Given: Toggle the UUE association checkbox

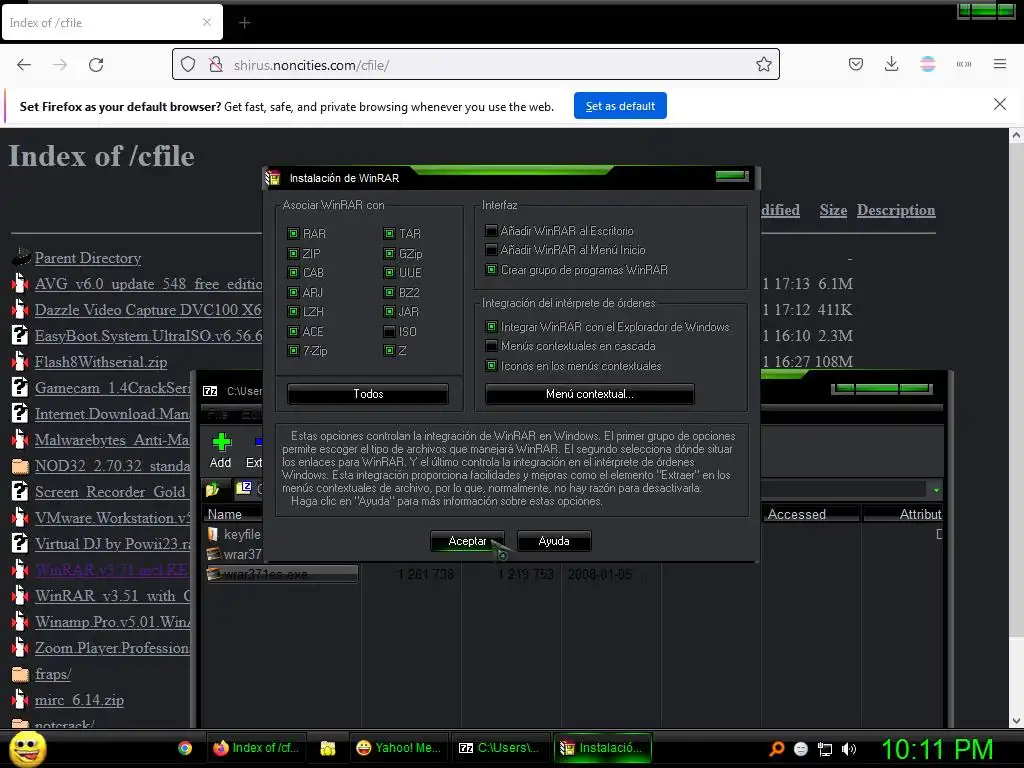Looking at the screenshot, I should (389, 272).
